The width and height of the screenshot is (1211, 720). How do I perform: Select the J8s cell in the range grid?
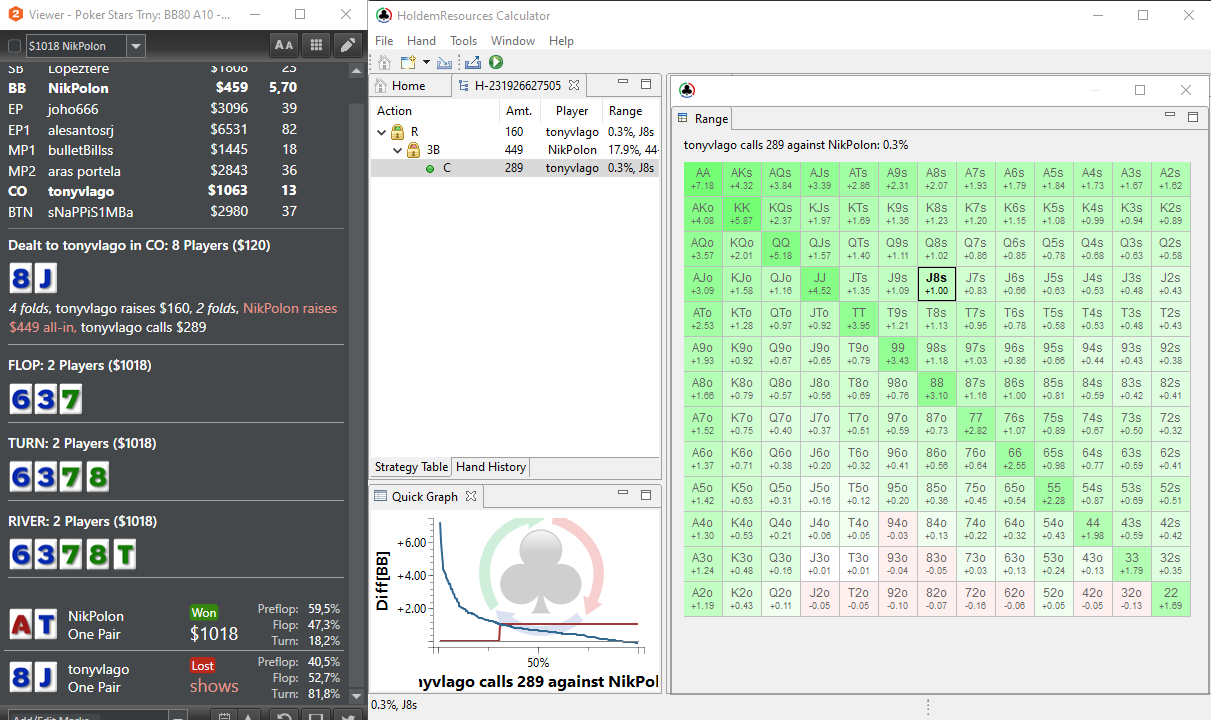coord(936,283)
